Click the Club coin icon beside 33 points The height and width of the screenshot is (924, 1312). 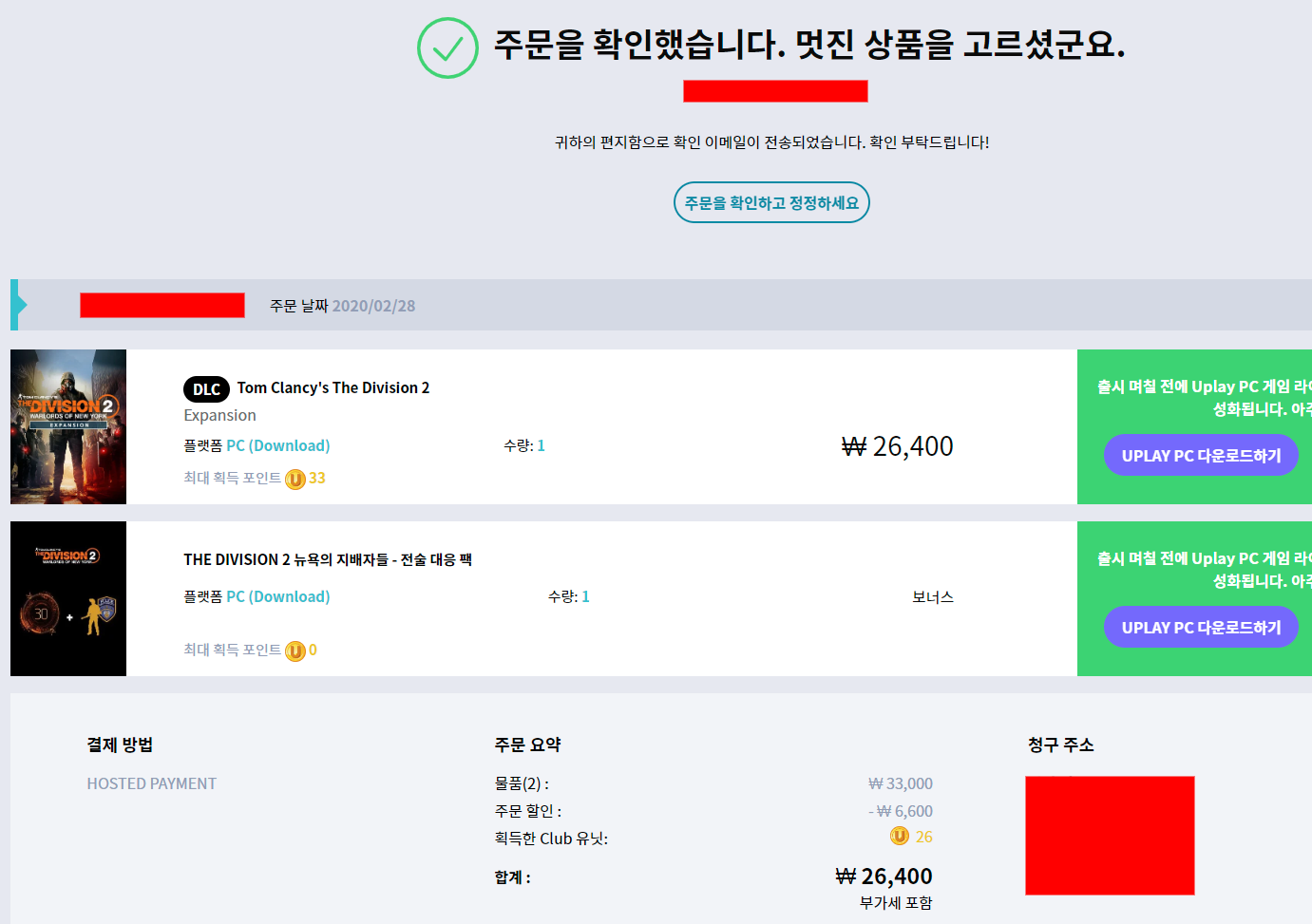[295, 479]
